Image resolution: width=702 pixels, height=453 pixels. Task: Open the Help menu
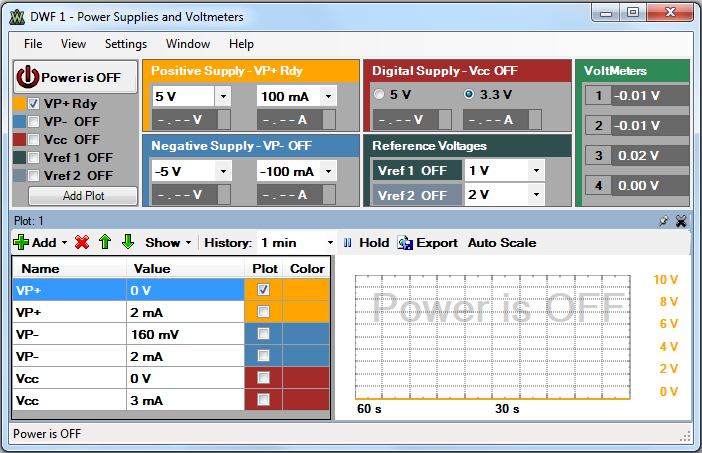pyautogui.click(x=241, y=44)
